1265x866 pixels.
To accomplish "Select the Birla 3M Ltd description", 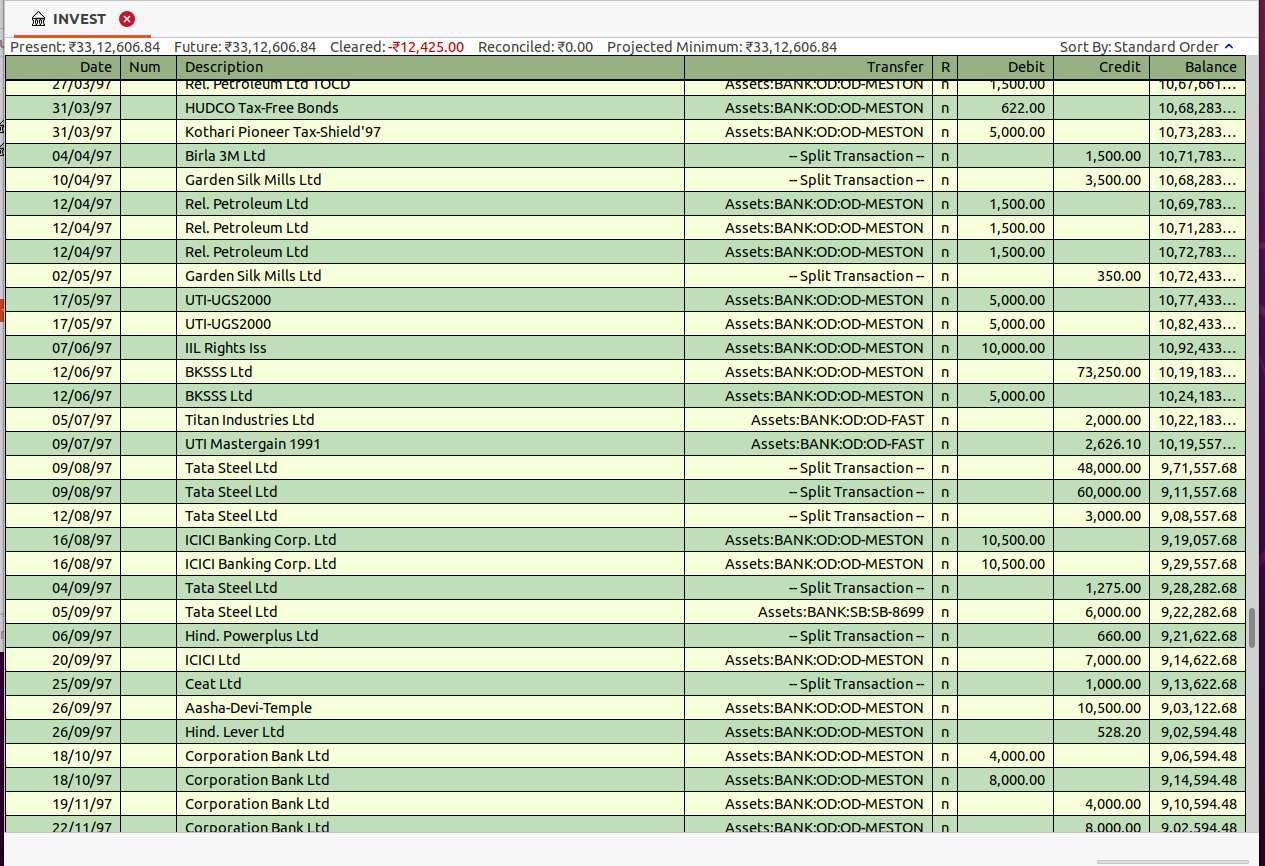I will [225, 156].
